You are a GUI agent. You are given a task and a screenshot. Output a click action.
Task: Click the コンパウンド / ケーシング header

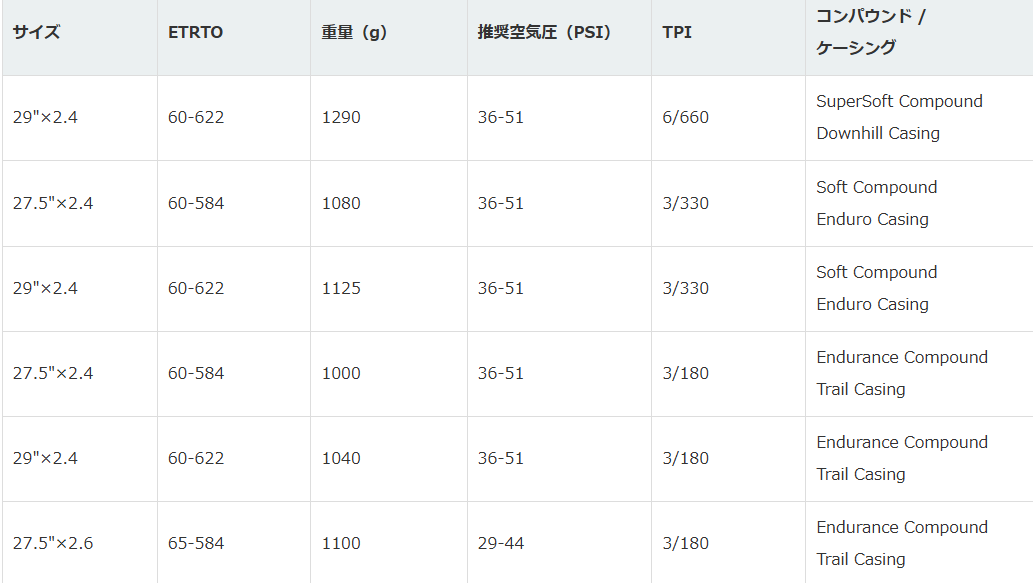coord(869,32)
